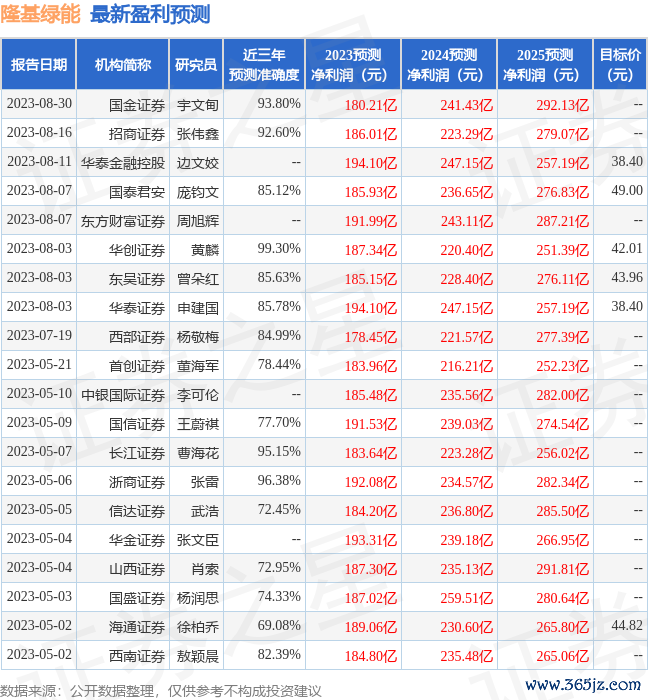Click researcher name 宇文甸
The height and width of the screenshot is (700, 648).
[198, 105]
